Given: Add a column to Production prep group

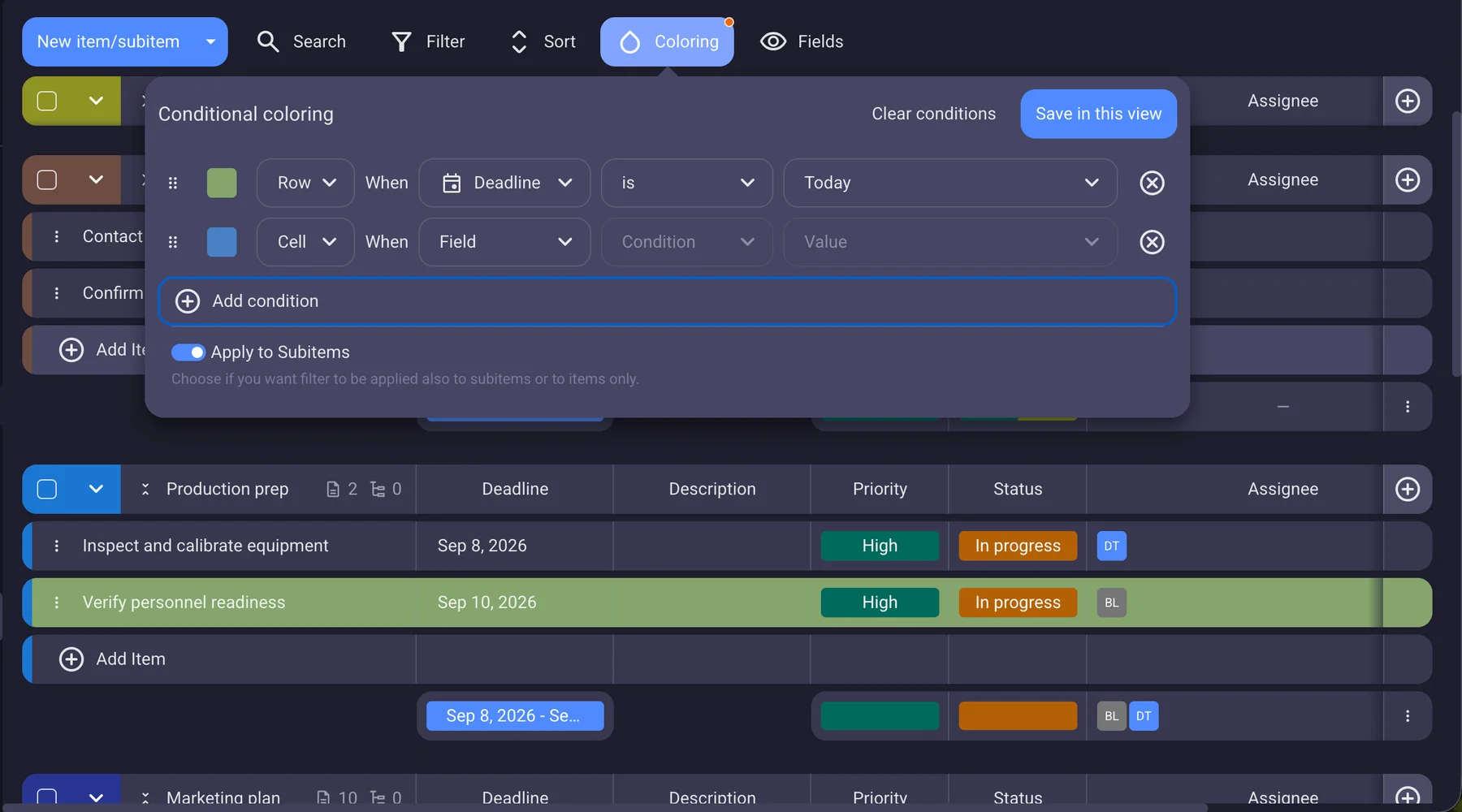Looking at the screenshot, I should (1407, 489).
